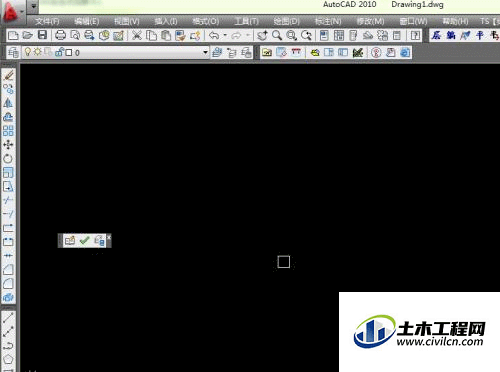Select the Array grid tool
This screenshot has width=500, height=372.
tap(9, 131)
